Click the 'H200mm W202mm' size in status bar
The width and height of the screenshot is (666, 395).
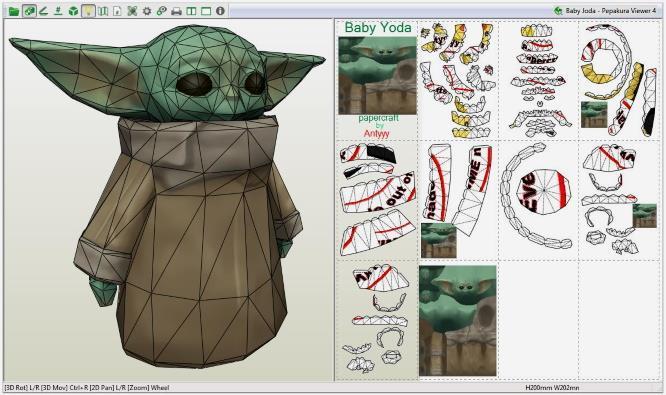(552, 387)
